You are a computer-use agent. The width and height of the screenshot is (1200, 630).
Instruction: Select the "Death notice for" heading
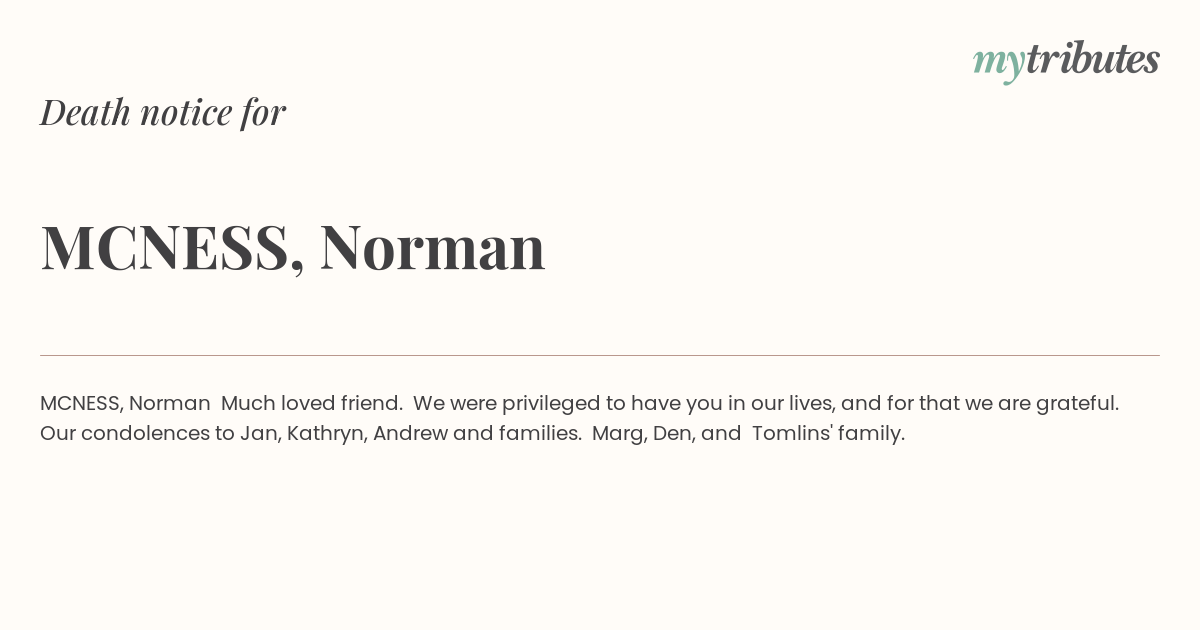click(163, 112)
